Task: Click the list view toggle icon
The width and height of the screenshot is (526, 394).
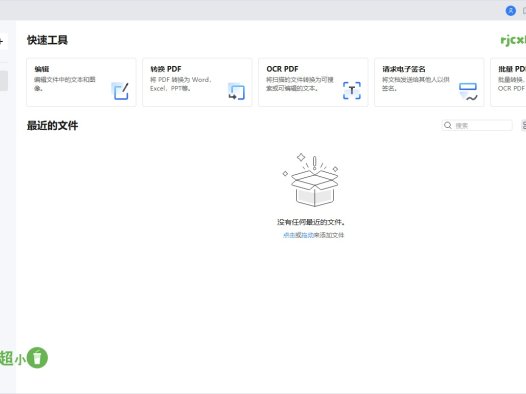Action: point(524,125)
